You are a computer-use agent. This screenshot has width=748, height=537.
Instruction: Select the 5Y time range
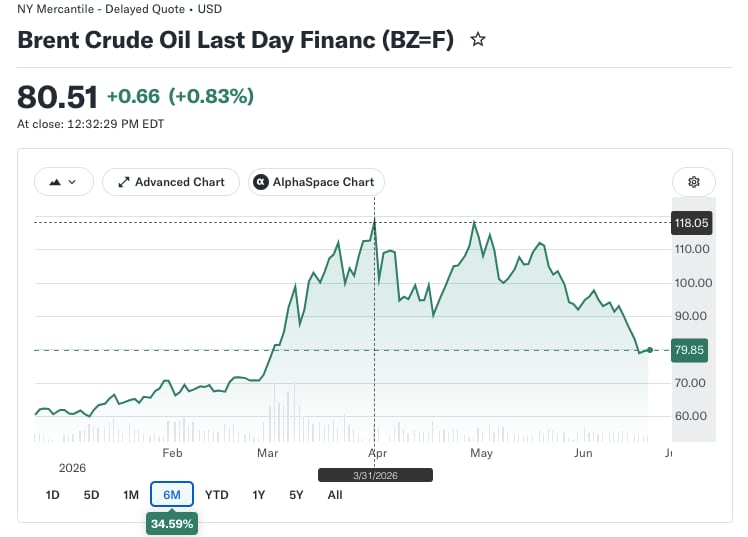(x=296, y=495)
